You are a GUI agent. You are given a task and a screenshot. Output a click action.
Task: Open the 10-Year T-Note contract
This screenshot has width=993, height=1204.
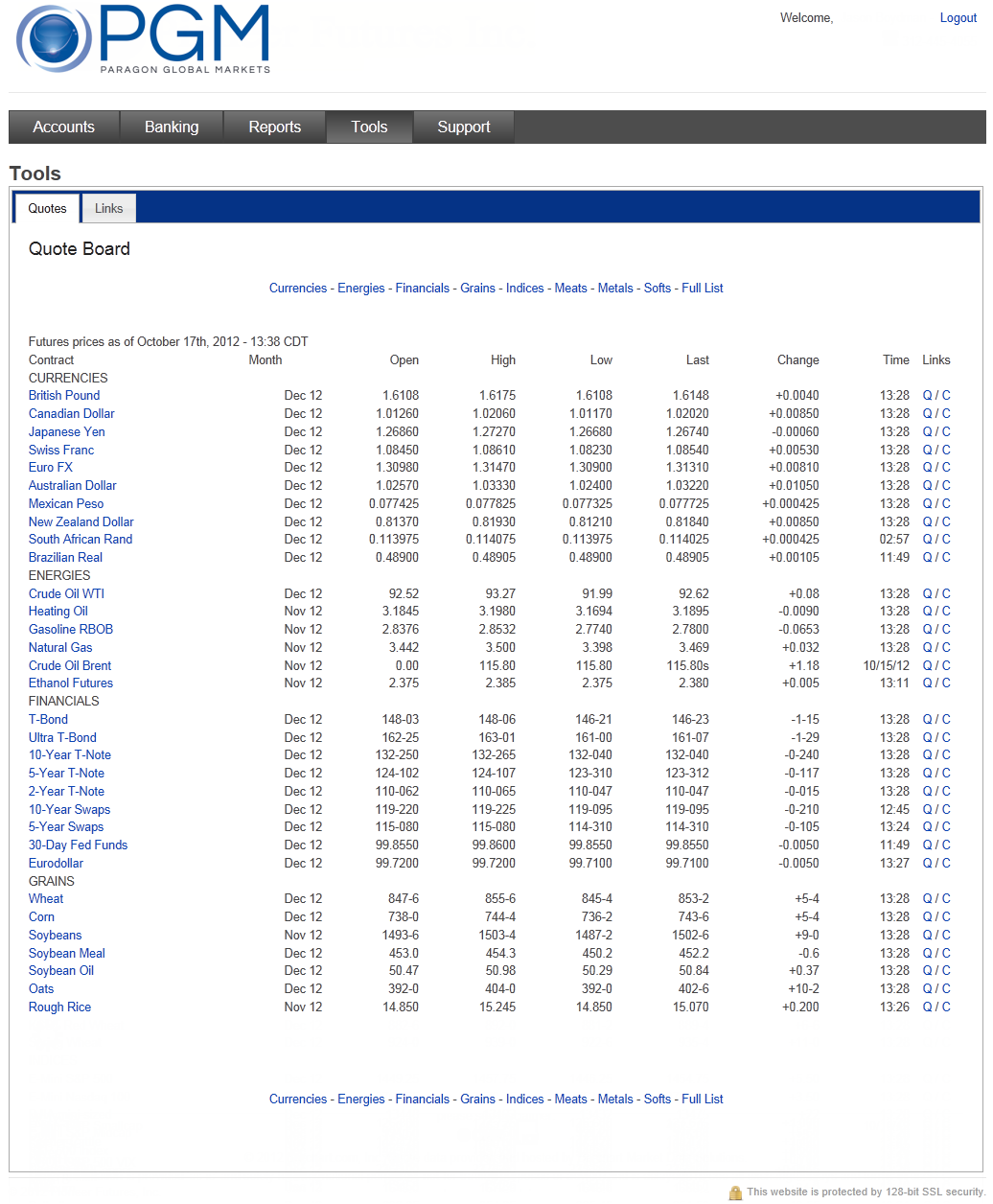pyautogui.click(x=70, y=755)
